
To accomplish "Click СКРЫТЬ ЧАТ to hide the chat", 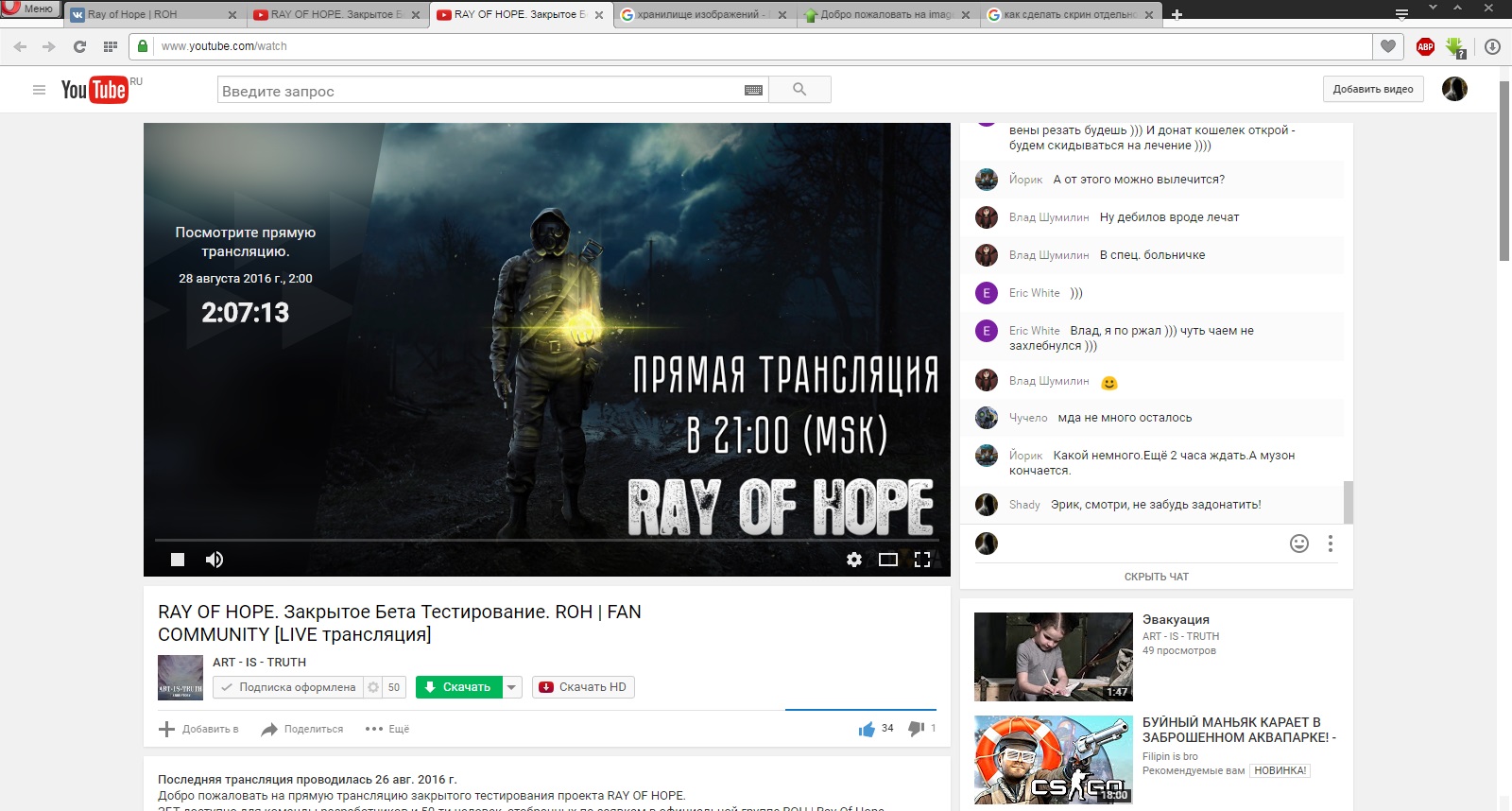I will click(x=1157, y=577).
